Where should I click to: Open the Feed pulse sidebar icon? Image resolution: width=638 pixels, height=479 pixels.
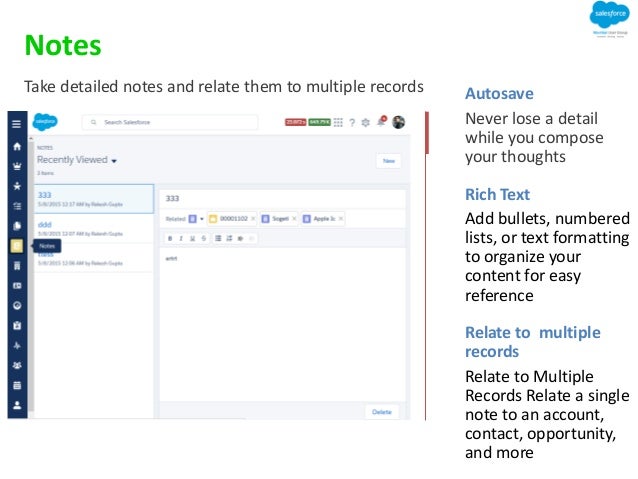click(17, 346)
